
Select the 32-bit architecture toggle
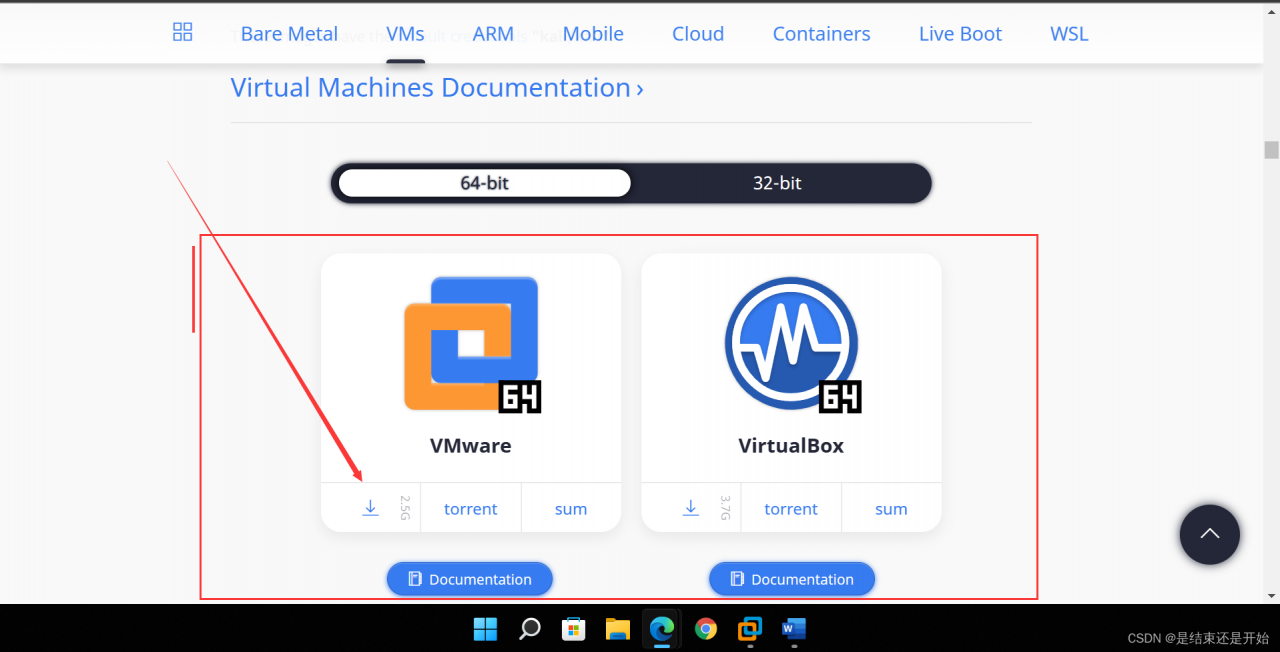click(777, 183)
